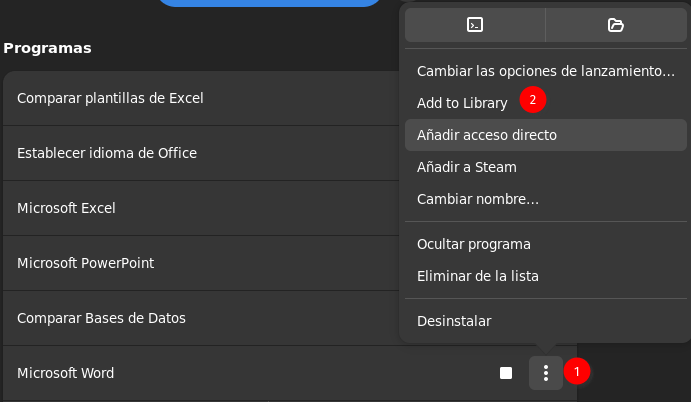691x402 pixels.
Task: Click the red badge numbered 2
Action: pyautogui.click(x=533, y=100)
